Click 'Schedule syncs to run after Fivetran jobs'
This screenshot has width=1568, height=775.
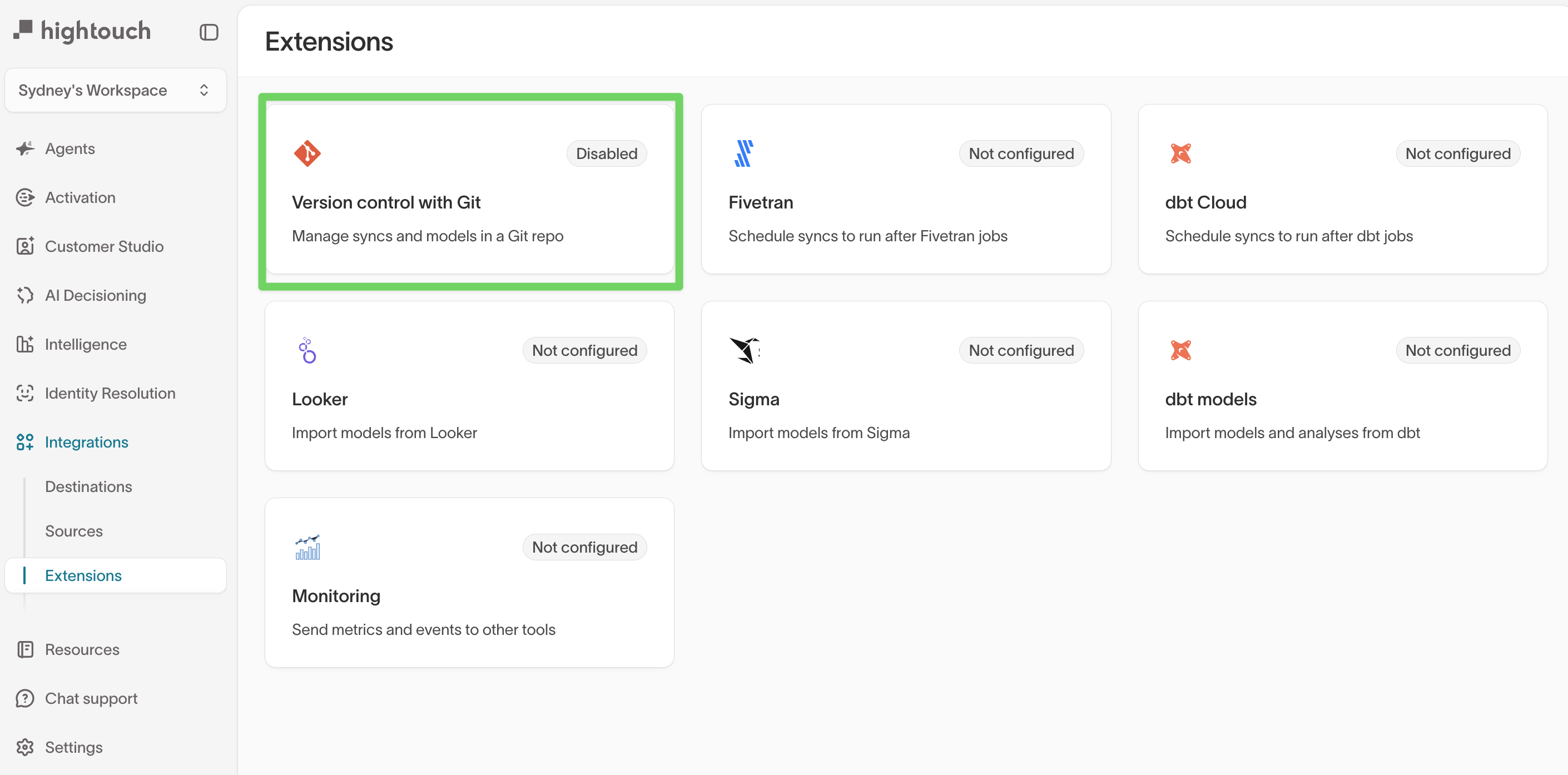coord(867,236)
